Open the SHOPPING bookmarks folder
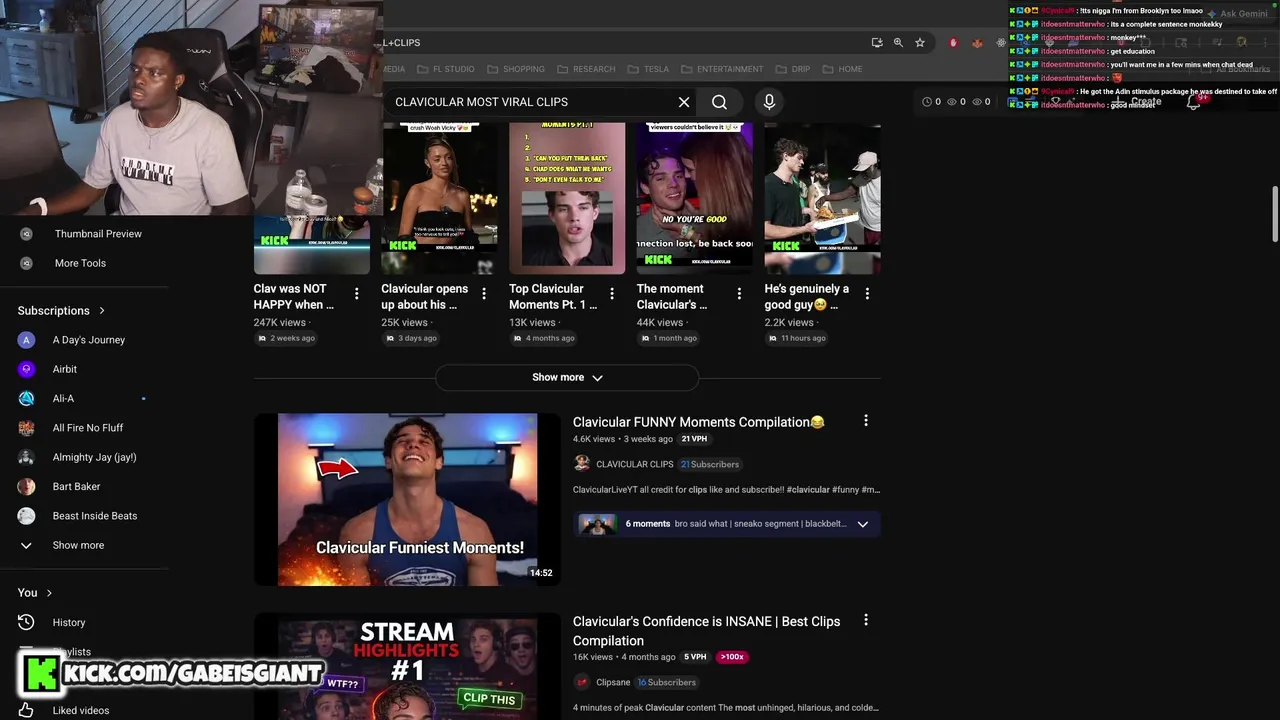Viewport: 1280px width, 720px height. pos(516,69)
